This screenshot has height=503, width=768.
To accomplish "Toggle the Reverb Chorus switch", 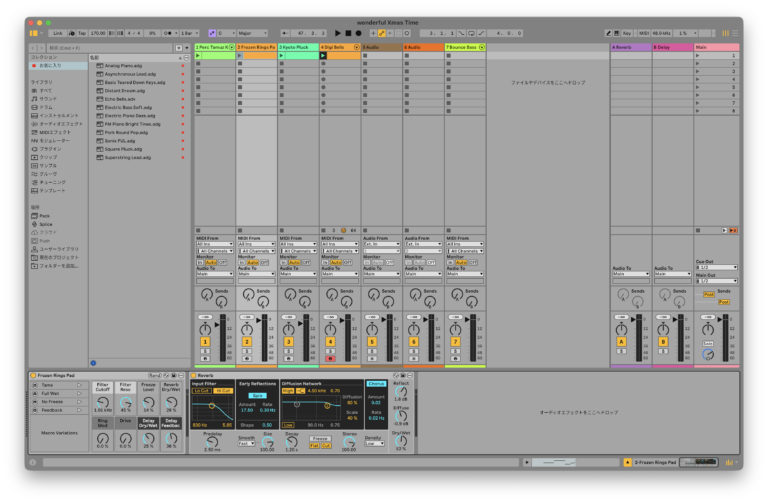I will point(376,384).
